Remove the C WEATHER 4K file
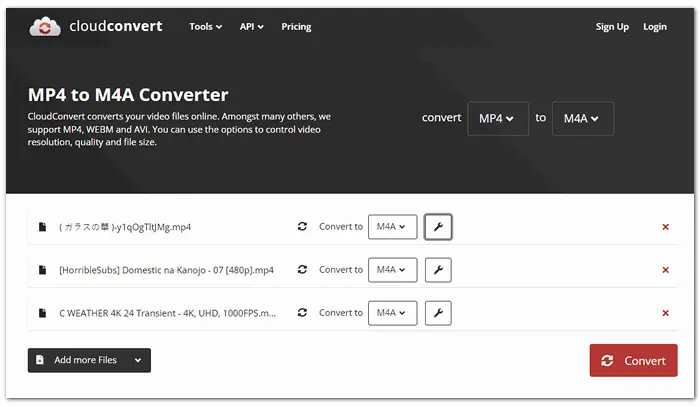The width and height of the screenshot is (700, 407). [x=665, y=313]
